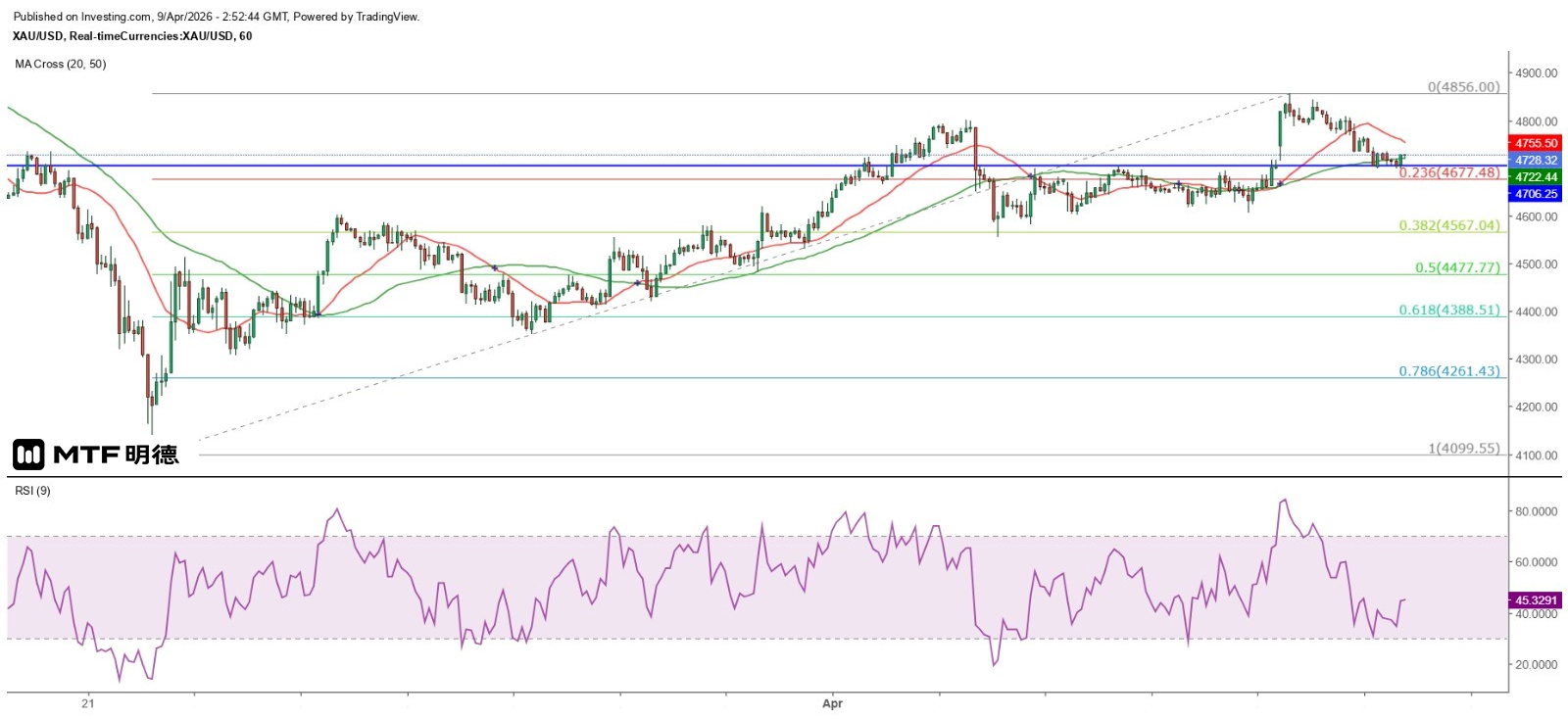
Task: Click the XAU/USD symbol title text
Action: (x=131, y=36)
